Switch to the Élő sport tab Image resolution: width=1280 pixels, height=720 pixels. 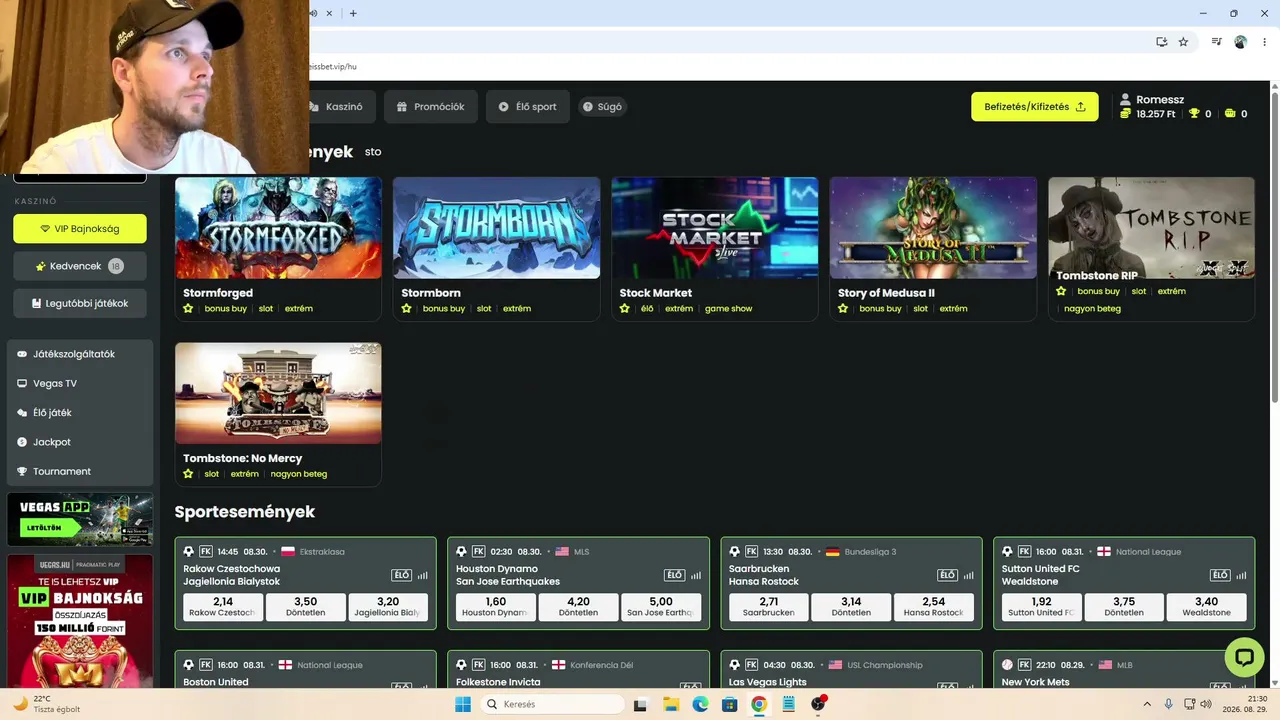click(x=528, y=107)
